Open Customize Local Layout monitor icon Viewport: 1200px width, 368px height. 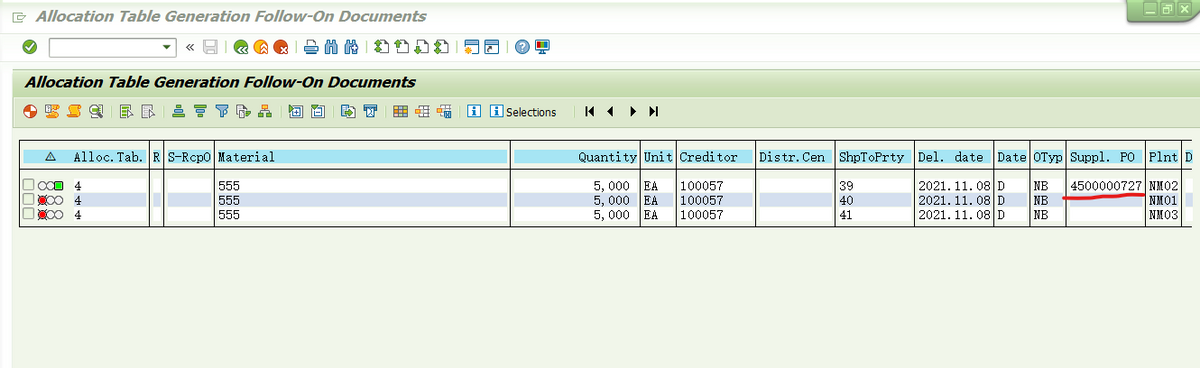541,47
